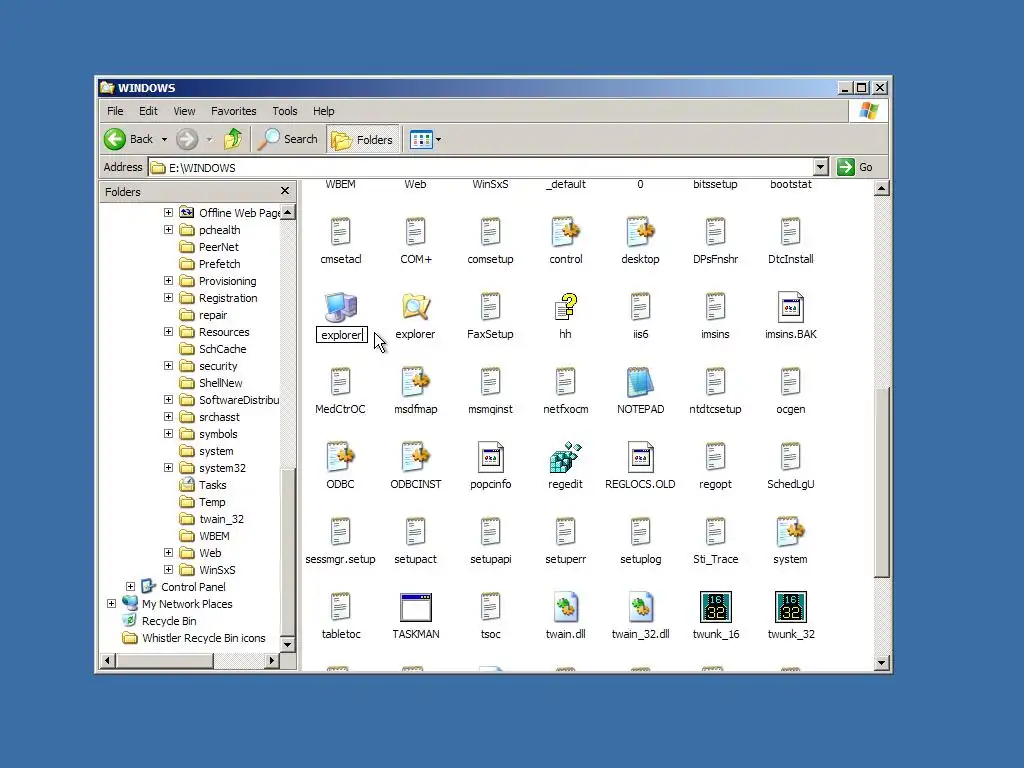
Task: Click the Up folder toolbar icon
Action: (x=233, y=139)
